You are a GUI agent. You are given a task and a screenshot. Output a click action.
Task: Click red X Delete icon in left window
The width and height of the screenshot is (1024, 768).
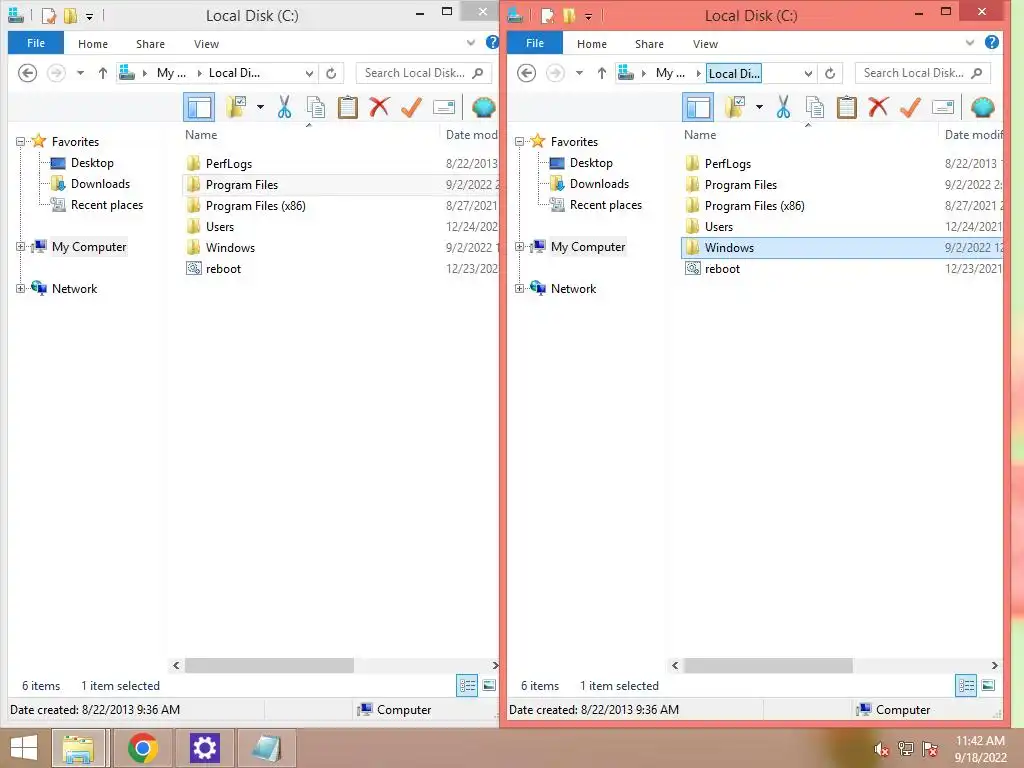click(379, 106)
